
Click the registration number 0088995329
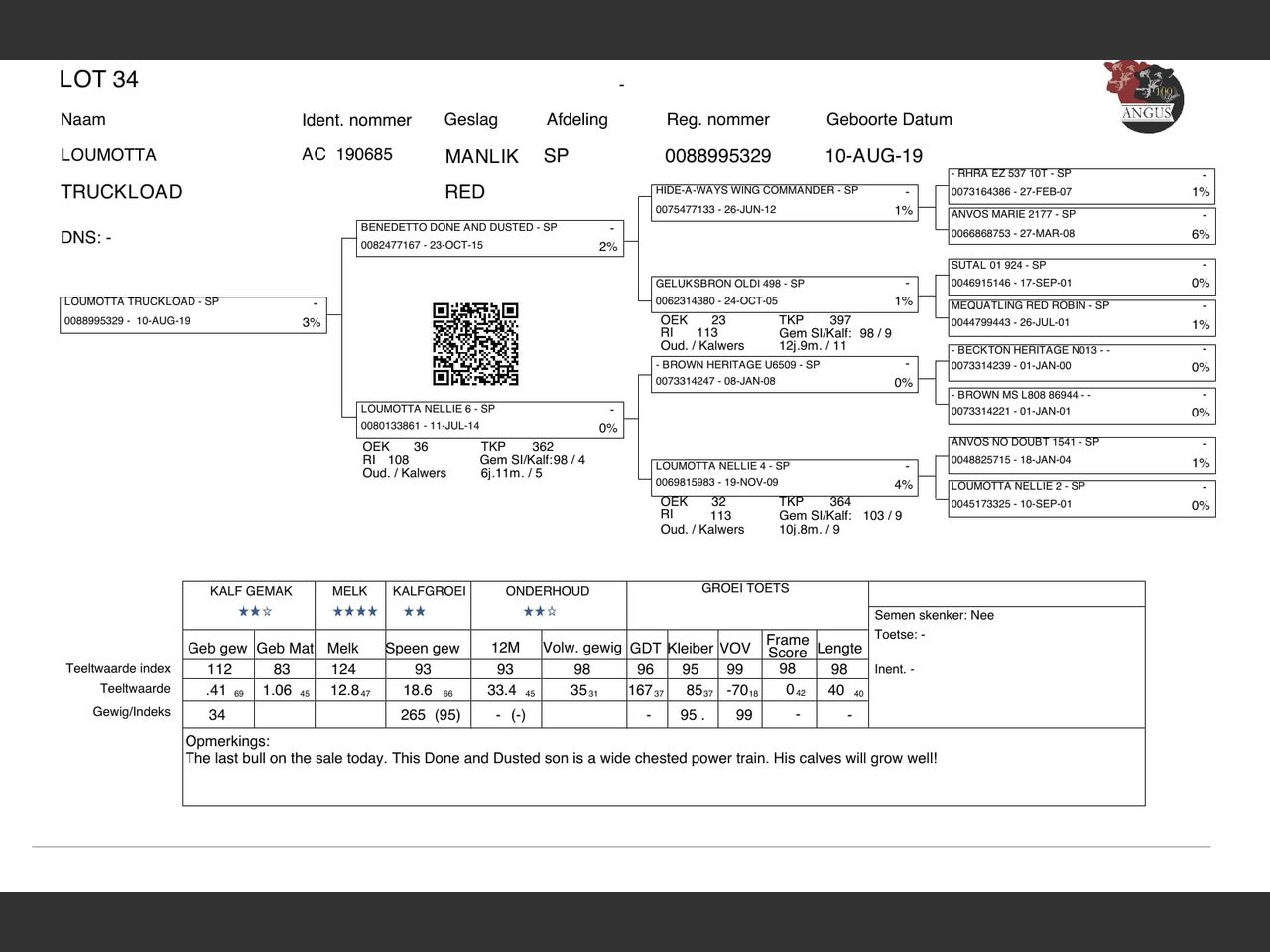pyautogui.click(x=717, y=156)
